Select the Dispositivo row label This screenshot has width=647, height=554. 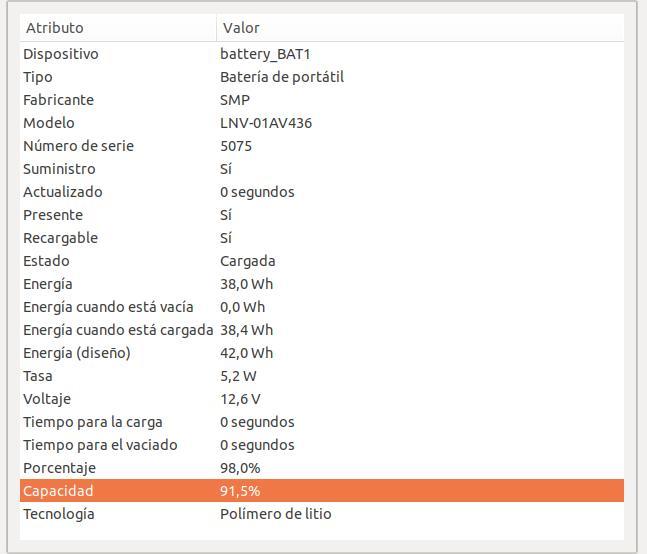(x=61, y=54)
